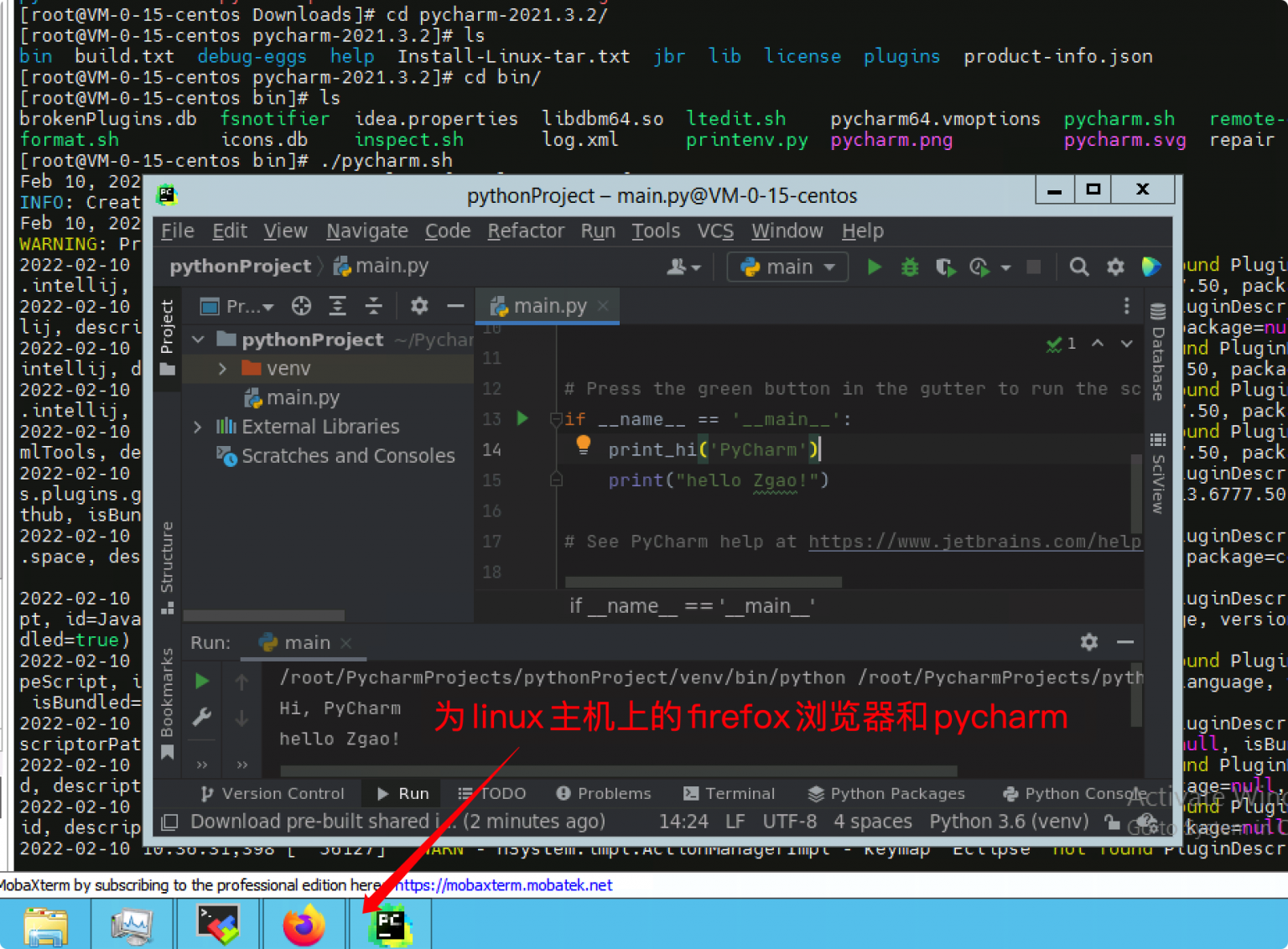Open Search Everywhere with the magnifier icon
This screenshot has height=949, width=1288.
pyautogui.click(x=1079, y=267)
